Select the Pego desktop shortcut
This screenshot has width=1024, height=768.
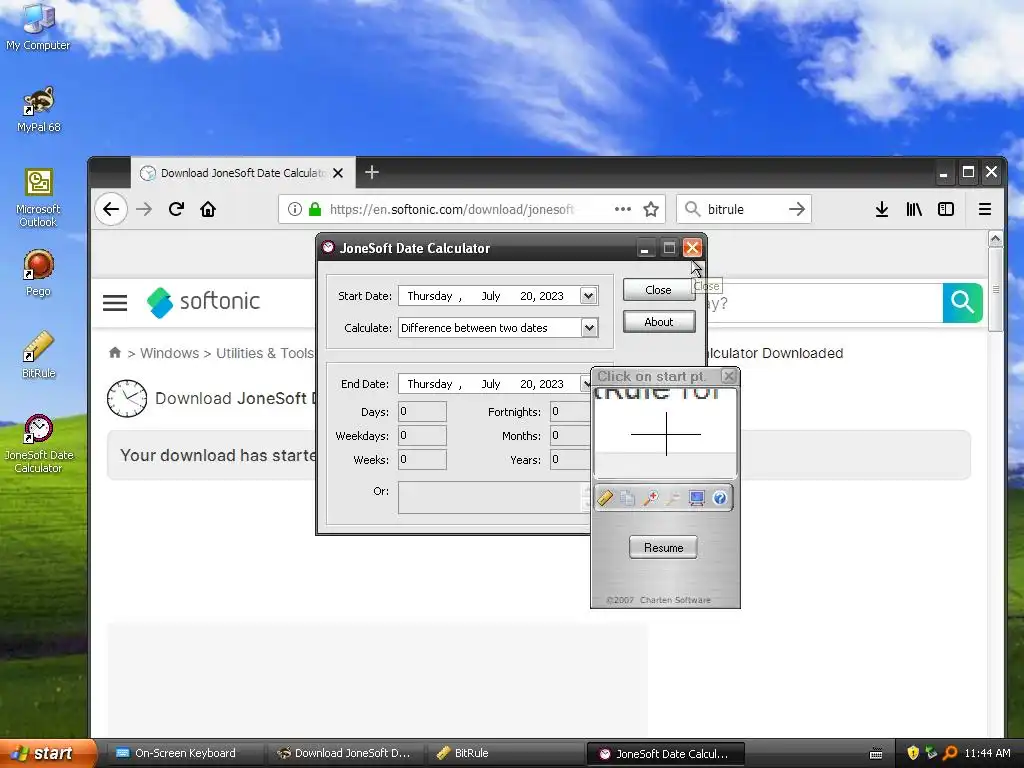pos(38,273)
